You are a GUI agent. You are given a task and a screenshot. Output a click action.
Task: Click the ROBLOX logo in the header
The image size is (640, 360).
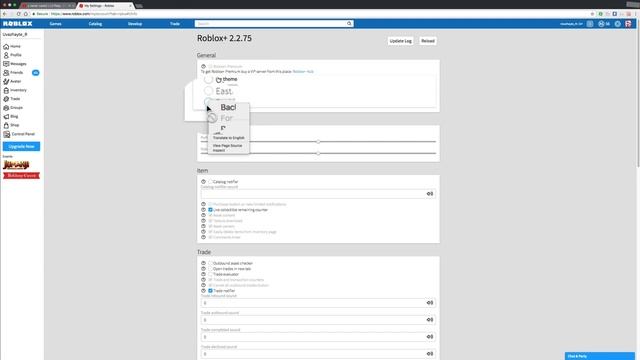[x=18, y=24]
